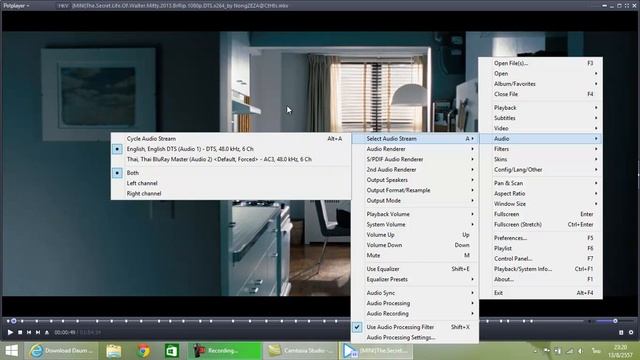Select Close File menu entry
The width and height of the screenshot is (640, 360).
[x=540, y=94]
